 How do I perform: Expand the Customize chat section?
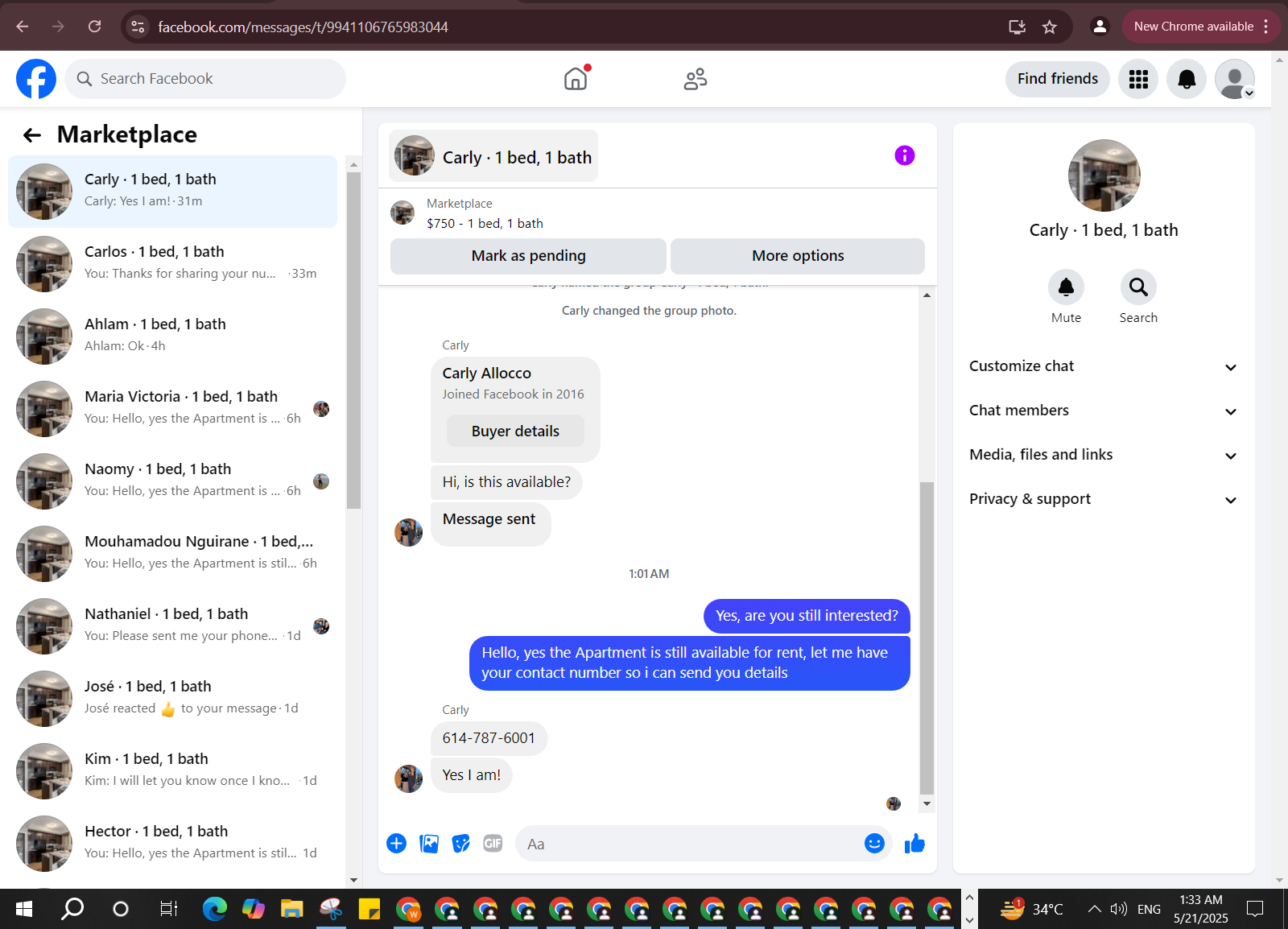click(x=1103, y=366)
